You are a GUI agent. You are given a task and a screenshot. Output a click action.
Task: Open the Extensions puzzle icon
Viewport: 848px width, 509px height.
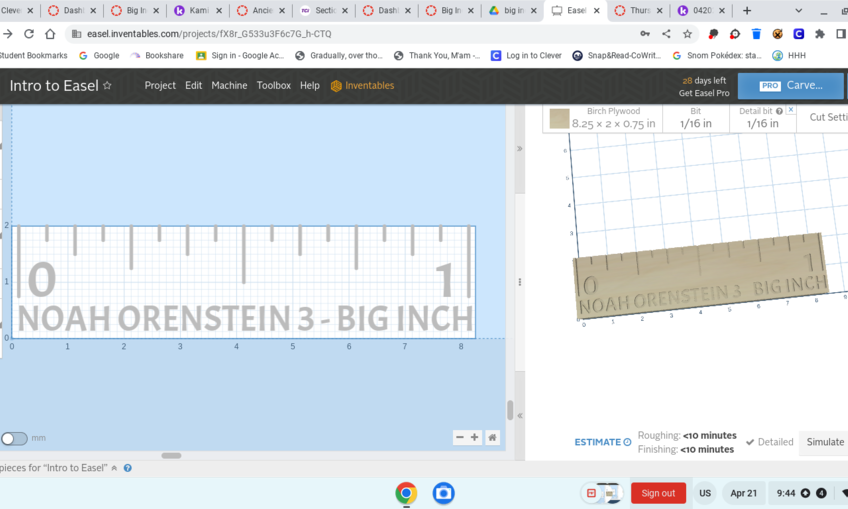[x=820, y=34]
